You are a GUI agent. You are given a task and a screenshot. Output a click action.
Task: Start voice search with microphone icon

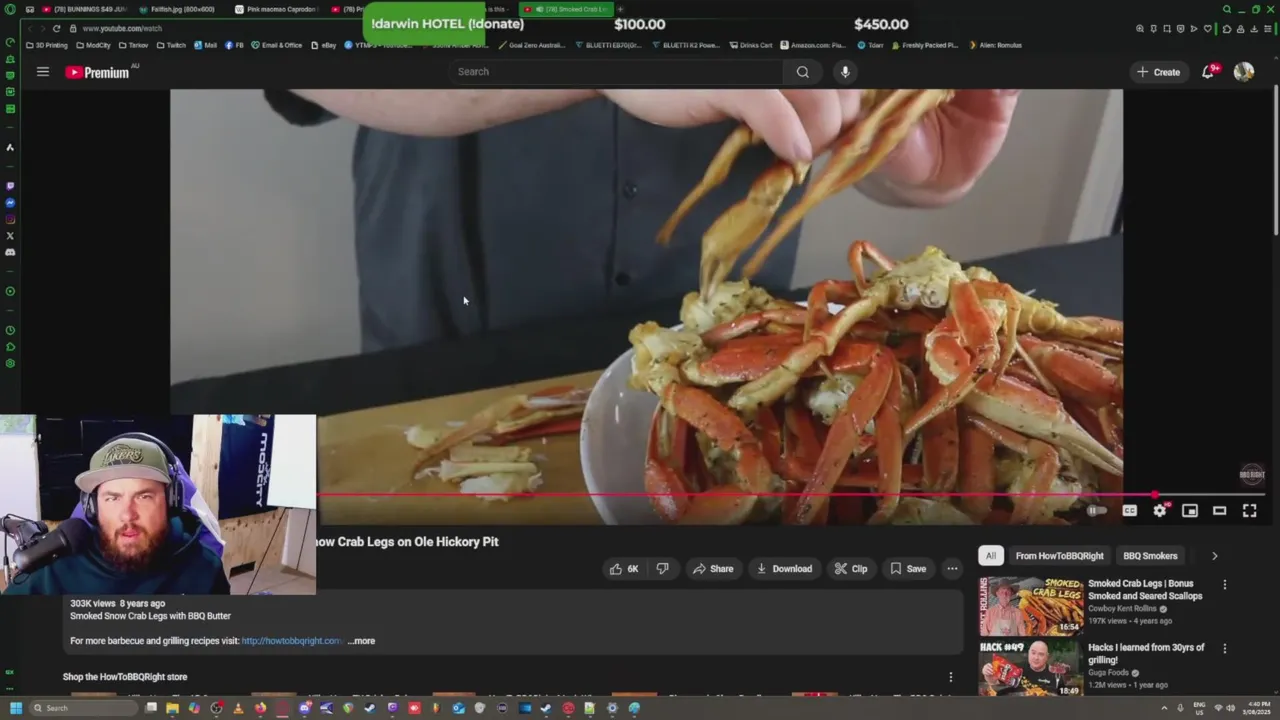[x=845, y=72]
